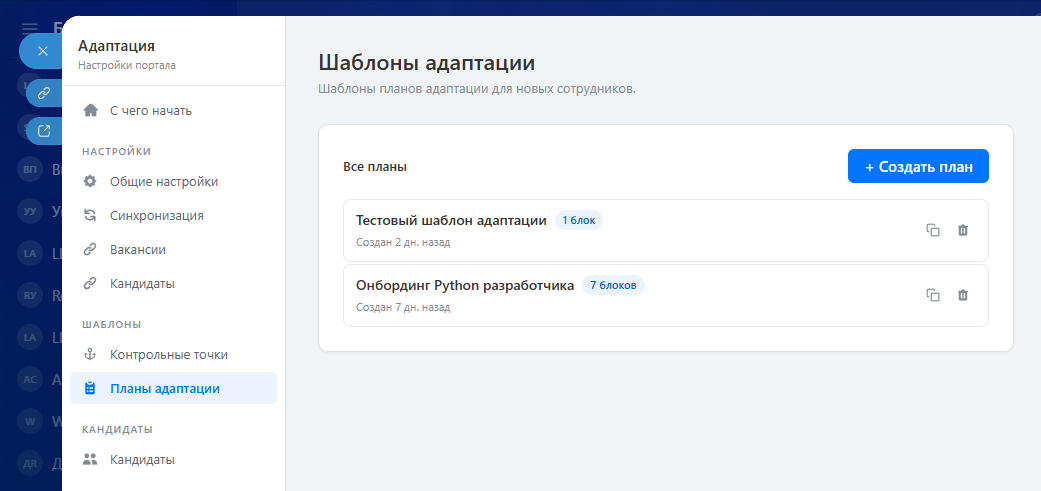
Task: Open the Вакансии settings section
Action: (x=138, y=250)
